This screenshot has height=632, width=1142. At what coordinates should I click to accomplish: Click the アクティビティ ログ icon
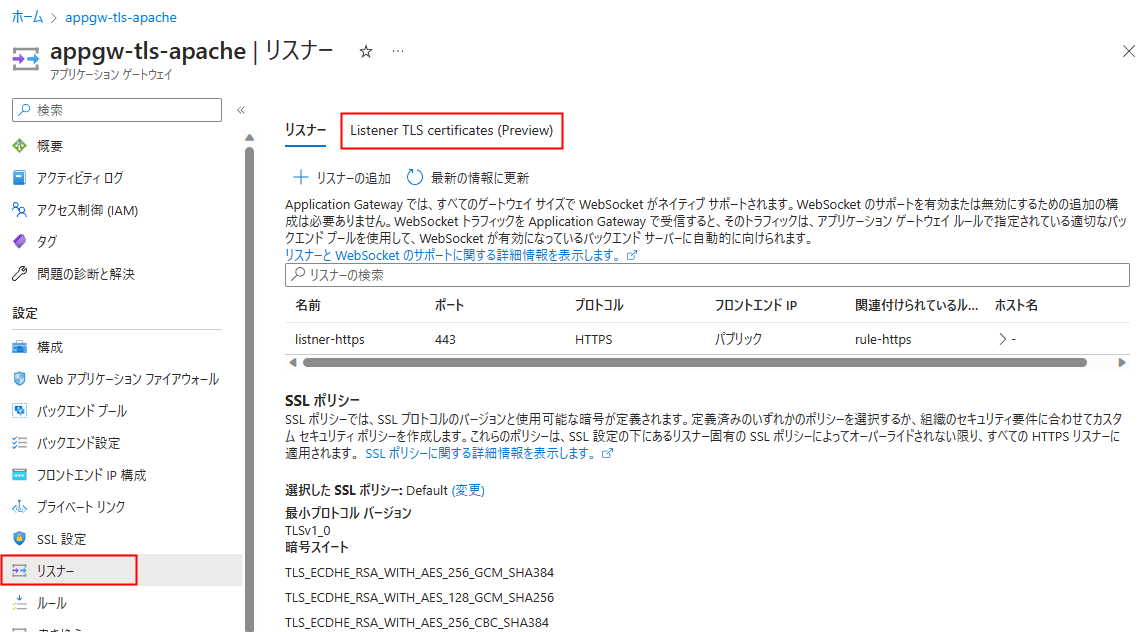pos(20,178)
